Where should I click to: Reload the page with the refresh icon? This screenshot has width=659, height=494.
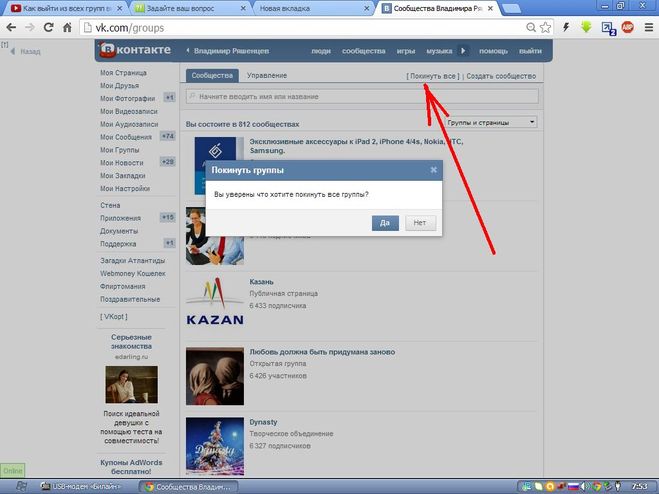[49, 28]
